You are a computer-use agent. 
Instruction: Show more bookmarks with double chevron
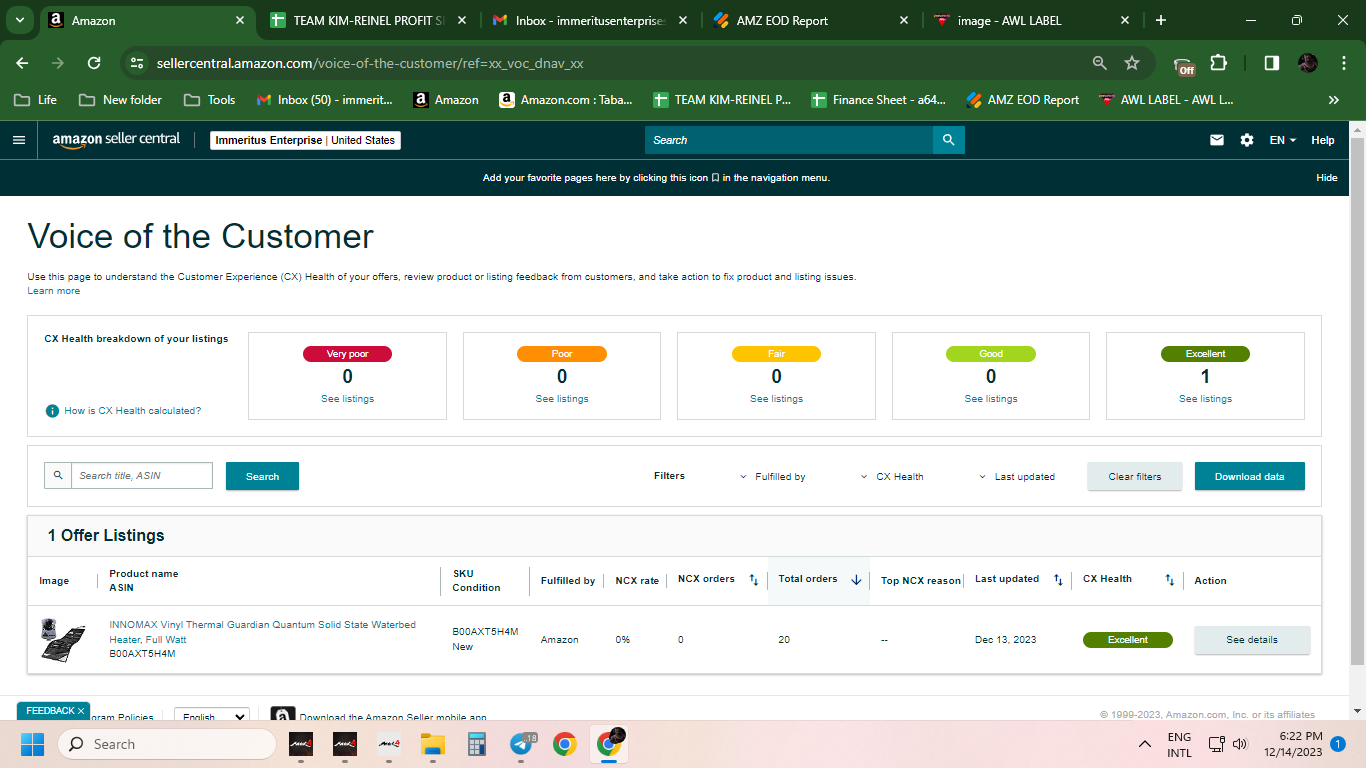[x=1334, y=100]
